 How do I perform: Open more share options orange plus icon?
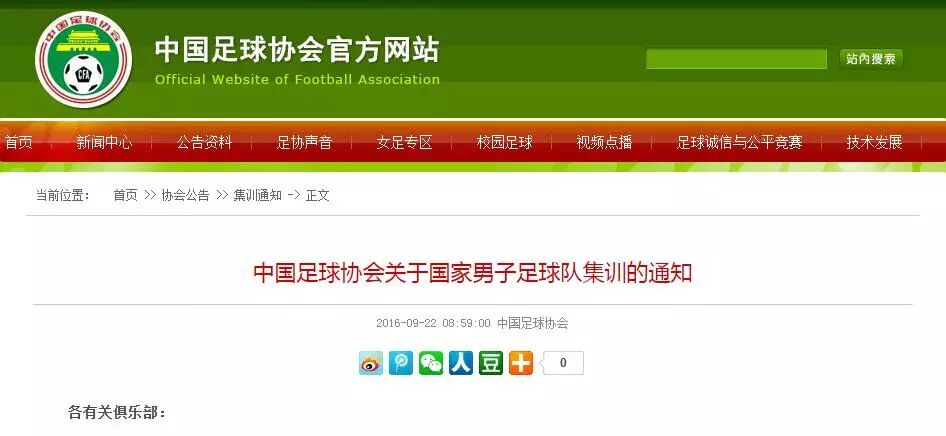[521, 363]
